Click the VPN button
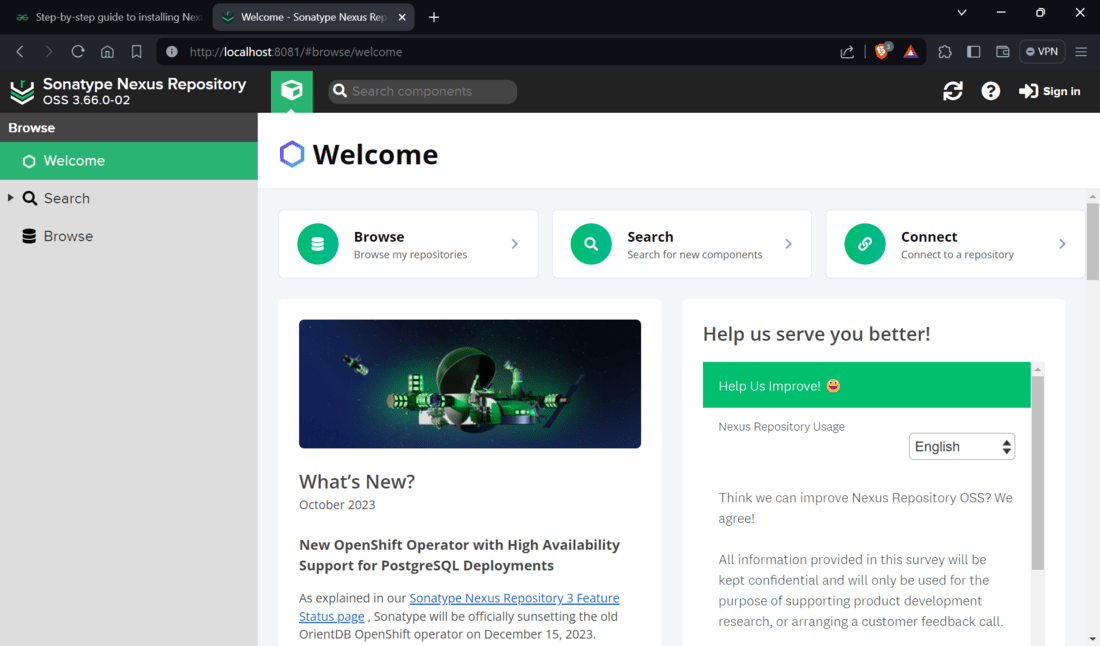This screenshot has height=646, width=1100. click(x=1042, y=51)
